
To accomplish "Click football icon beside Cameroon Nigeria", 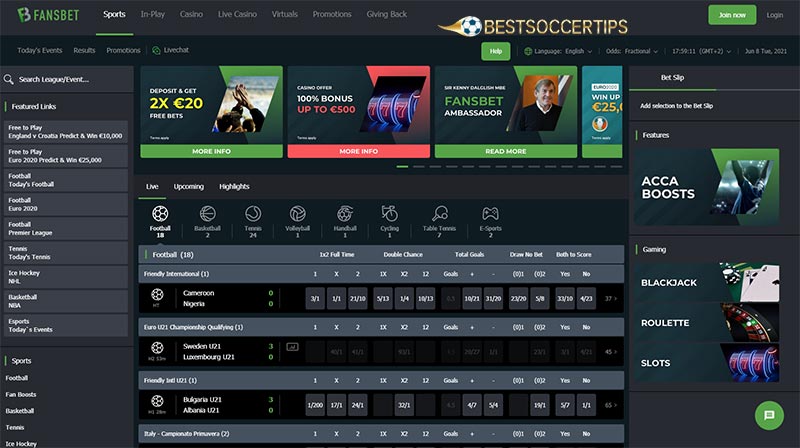I will pyautogui.click(x=157, y=294).
